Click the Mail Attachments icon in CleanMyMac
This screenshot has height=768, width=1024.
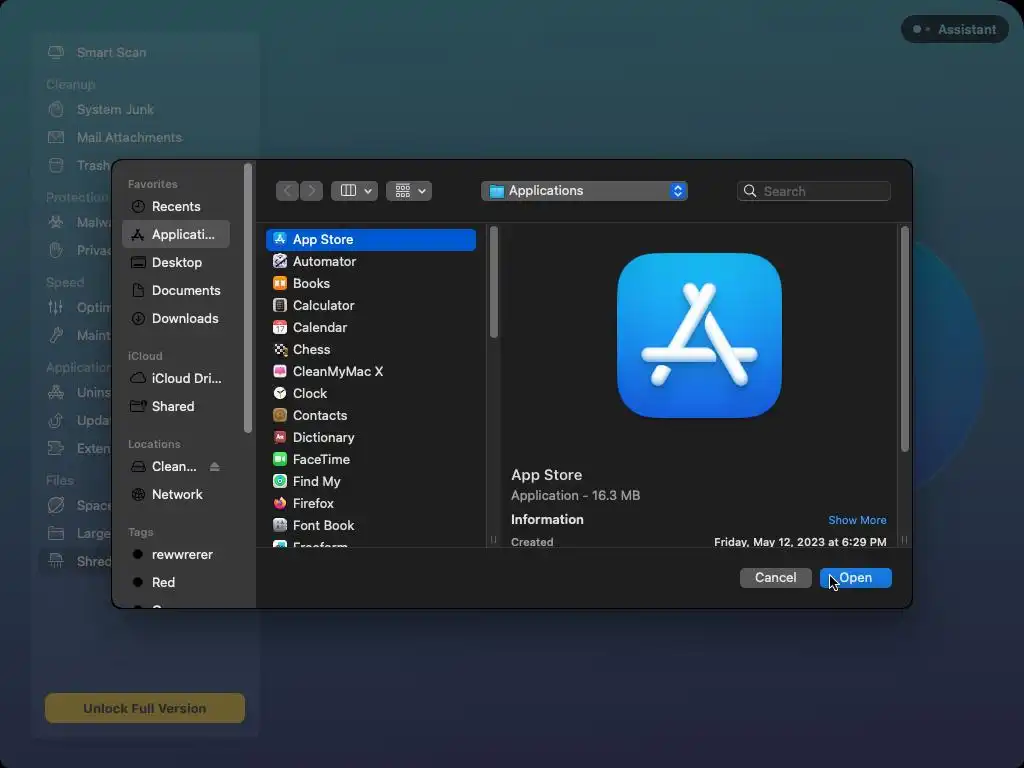[56, 137]
